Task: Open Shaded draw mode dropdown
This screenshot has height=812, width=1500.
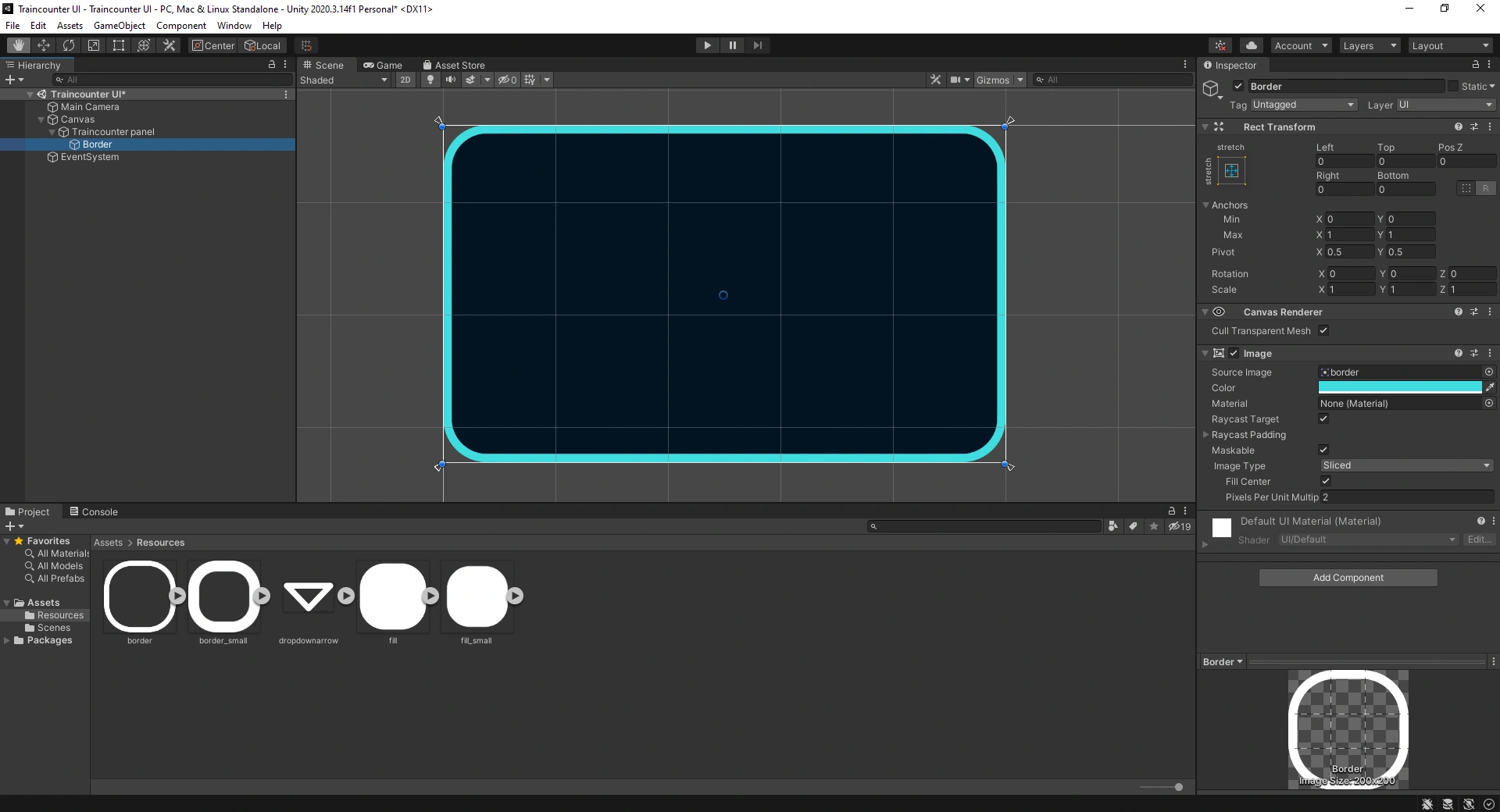Action: 344,80
